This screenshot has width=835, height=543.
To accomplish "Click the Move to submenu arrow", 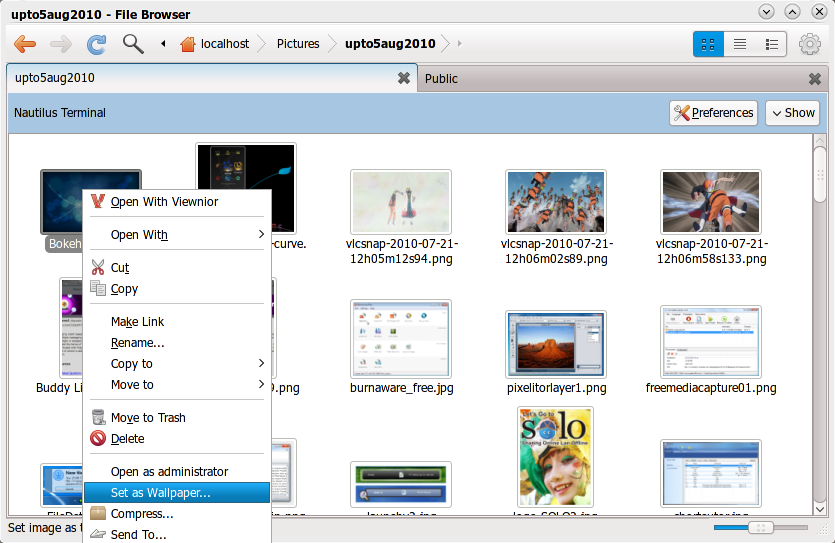I will pyautogui.click(x=261, y=384).
